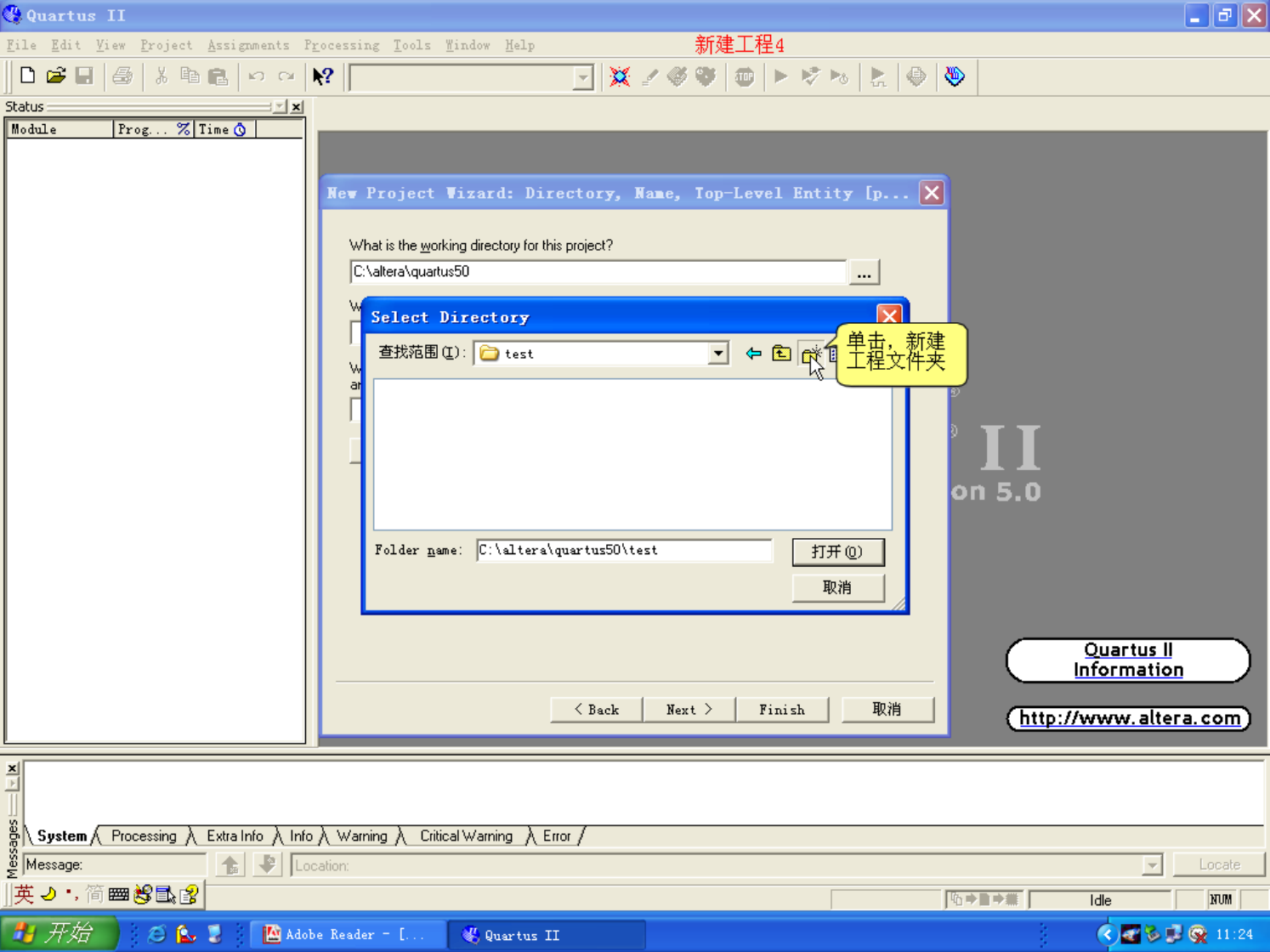Click the Windows 开始 Start button
The width and height of the screenshot is (1270, 952).
58,933
